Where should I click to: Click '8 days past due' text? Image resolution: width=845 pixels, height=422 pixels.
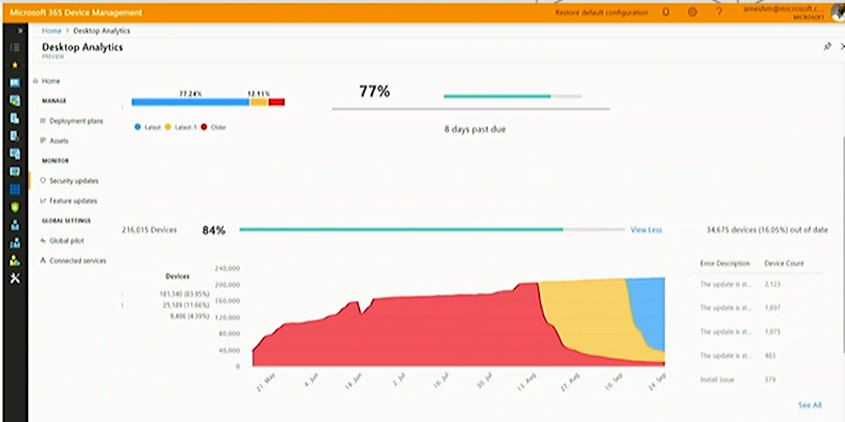tap(475, 129)
